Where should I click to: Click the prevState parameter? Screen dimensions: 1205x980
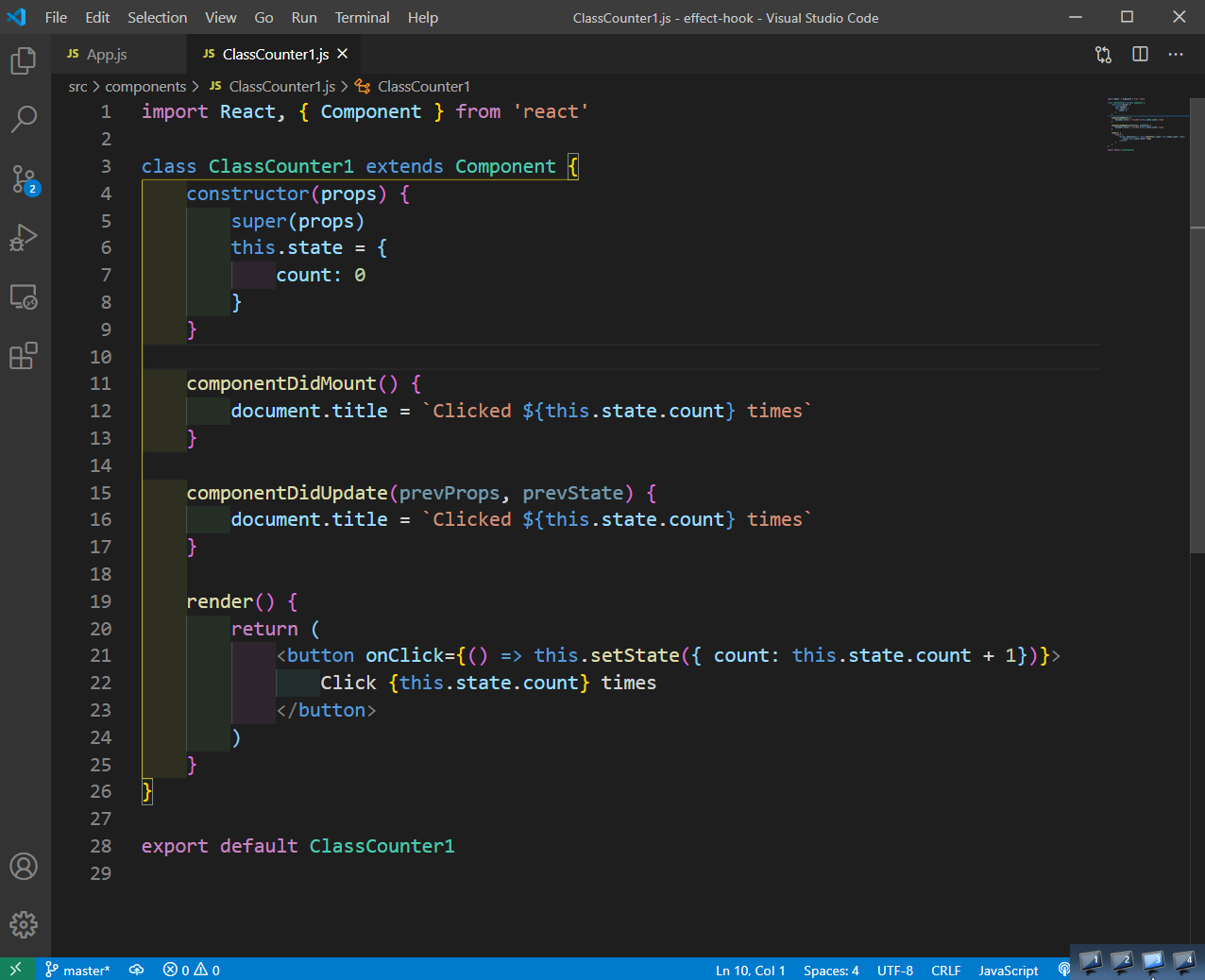tap(573, 493)
